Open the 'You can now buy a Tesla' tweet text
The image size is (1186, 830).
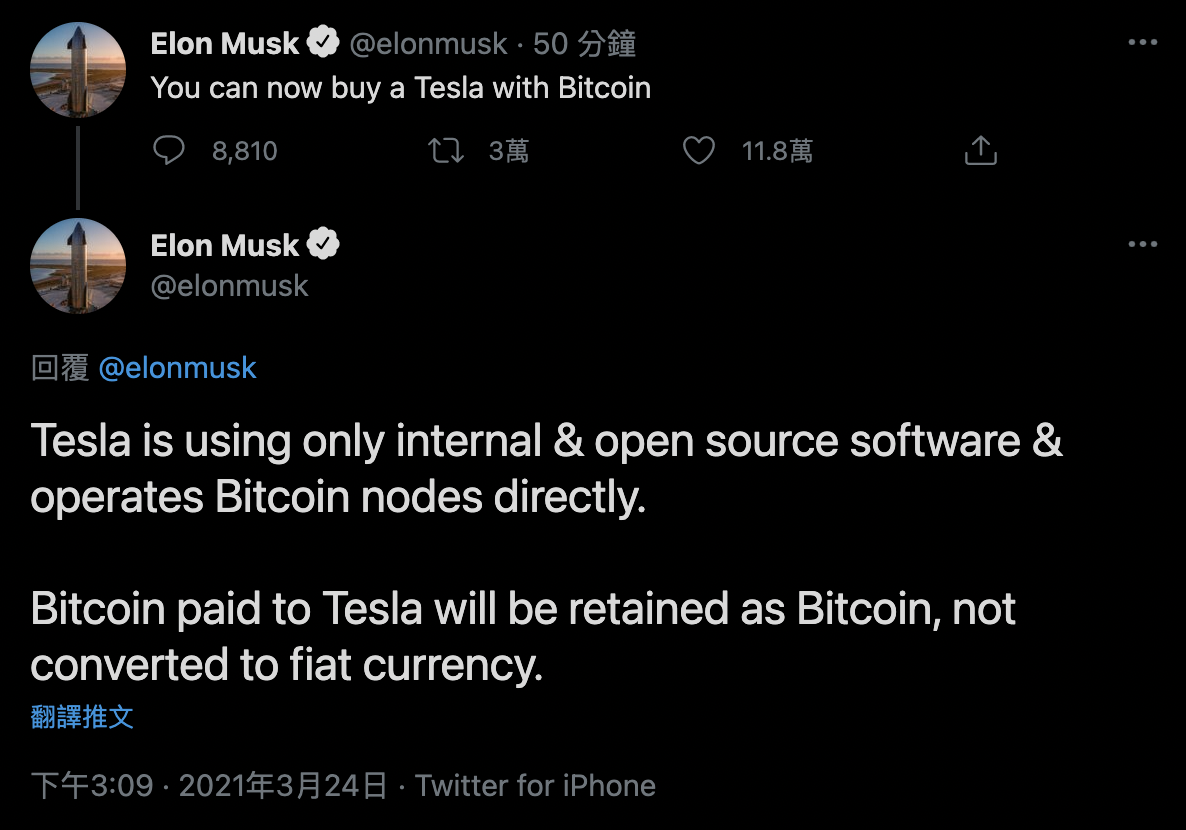click(x=401, y=88)
